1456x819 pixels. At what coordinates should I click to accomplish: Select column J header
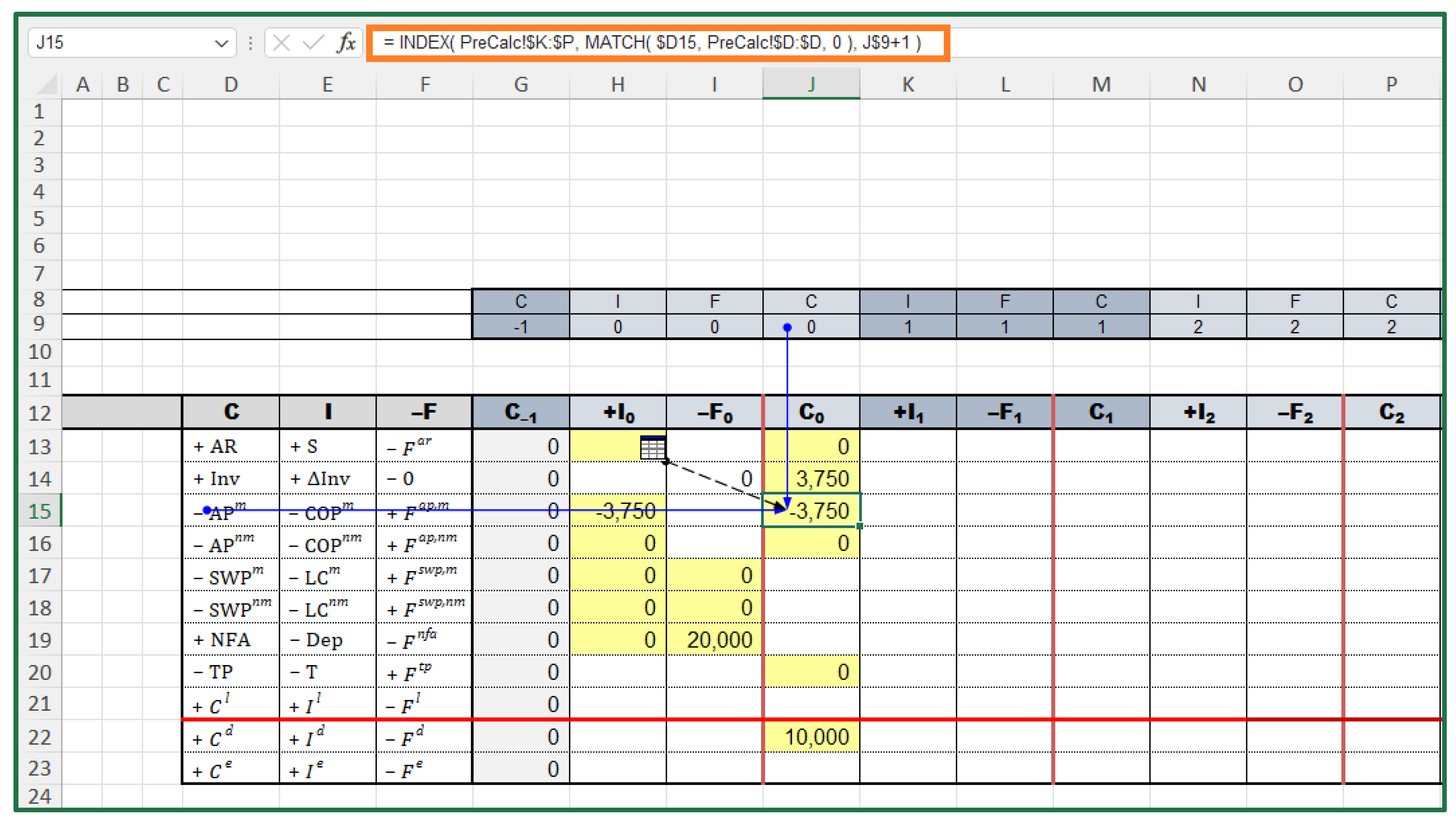tap(810, 84)
